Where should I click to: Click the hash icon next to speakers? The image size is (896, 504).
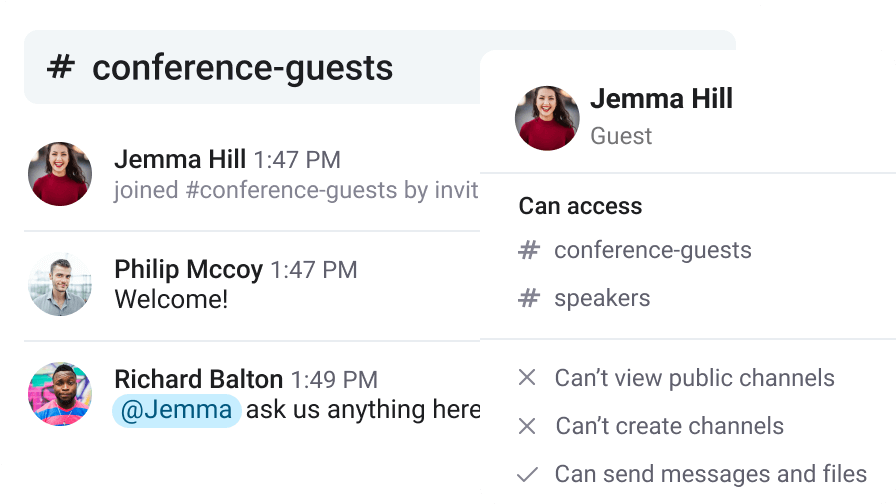[529, 298]
